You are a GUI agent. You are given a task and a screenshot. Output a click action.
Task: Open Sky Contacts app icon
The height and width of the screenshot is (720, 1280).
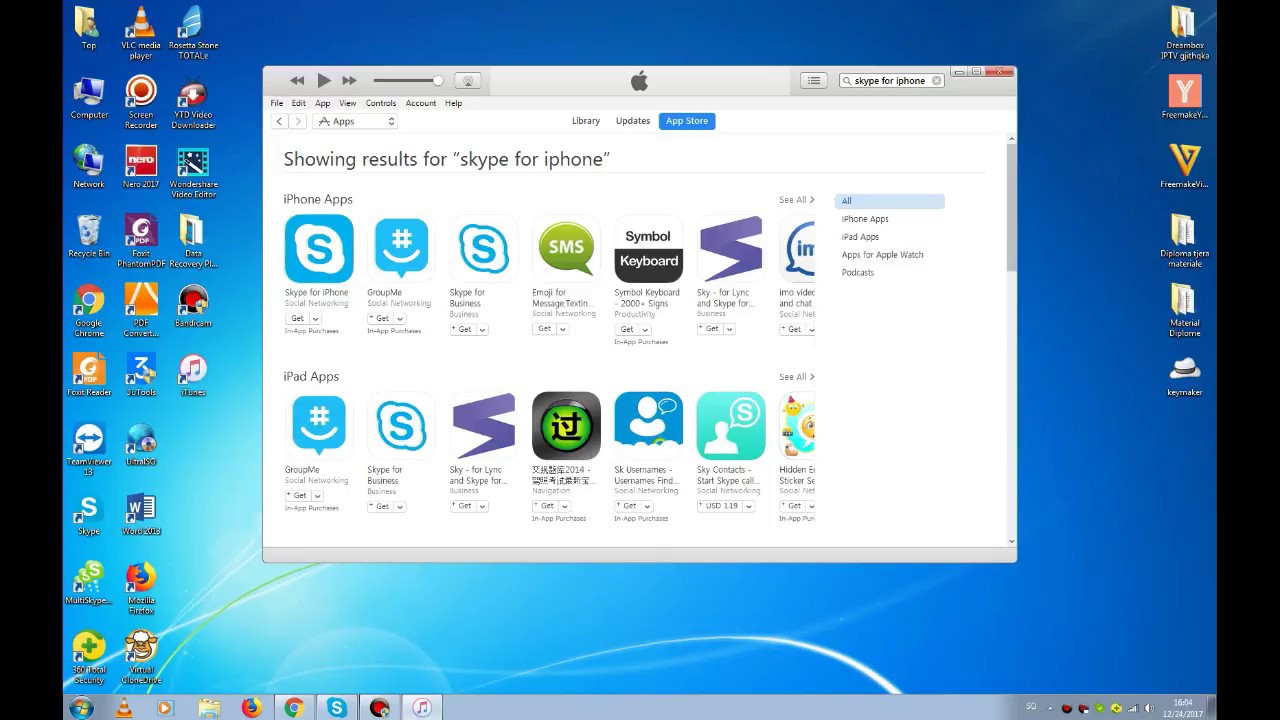730,426
